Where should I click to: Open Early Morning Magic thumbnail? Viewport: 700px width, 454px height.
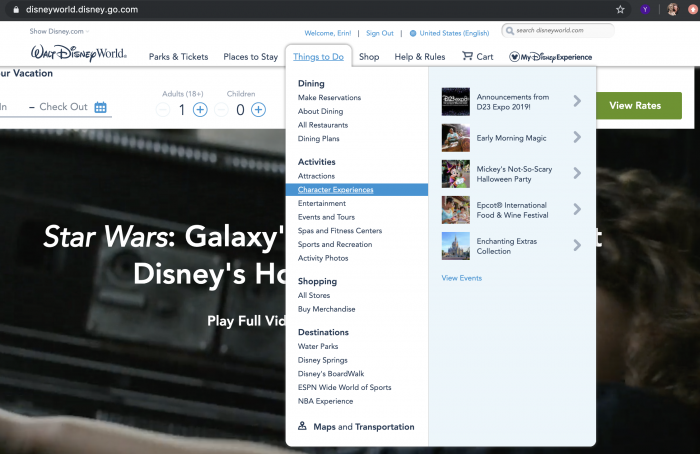click(456, 138)
